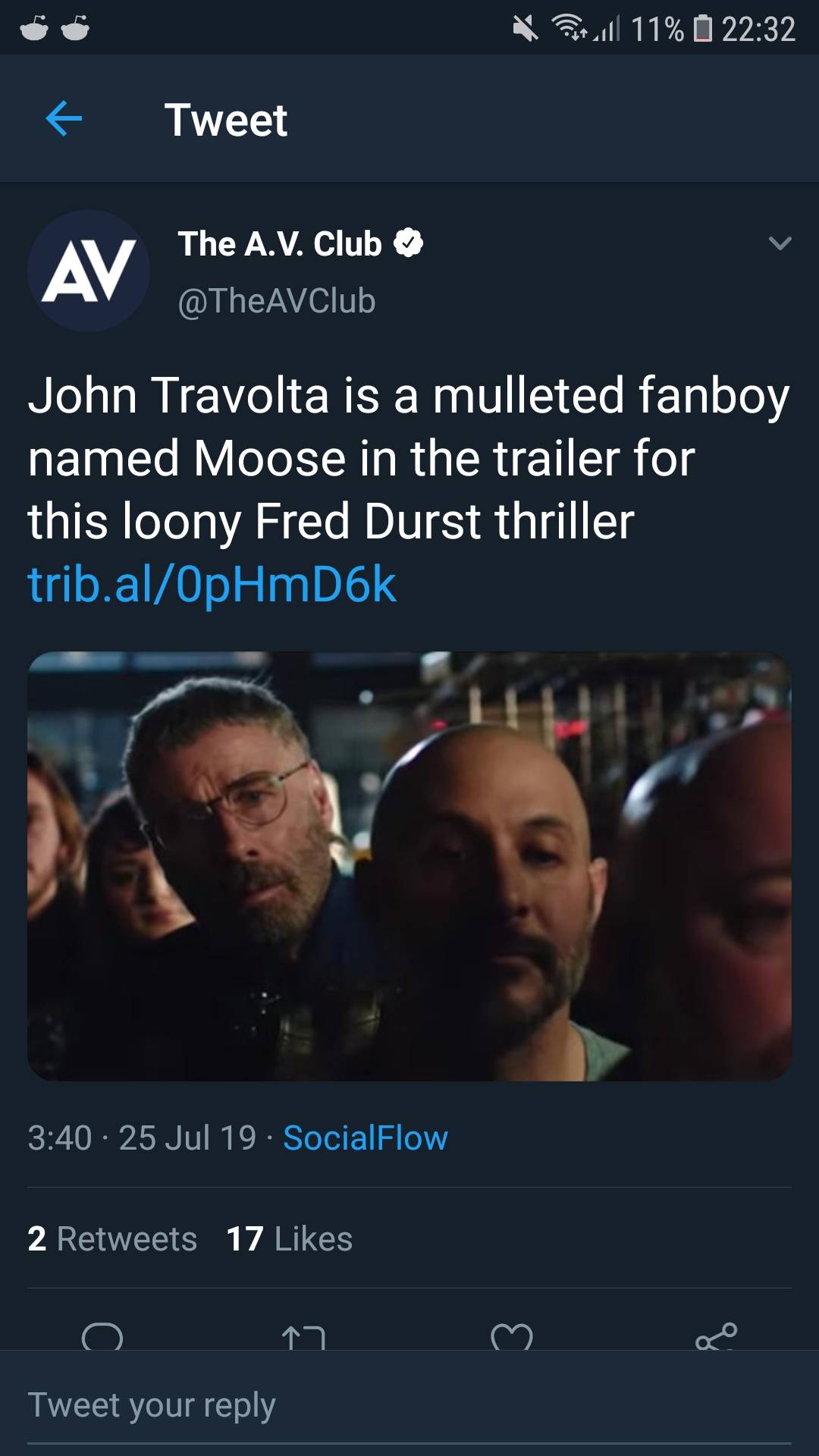The height and width of the screenshot is (1456, 819).
Task: View the 17 Likes list
Action: [x=290, y=1239]
